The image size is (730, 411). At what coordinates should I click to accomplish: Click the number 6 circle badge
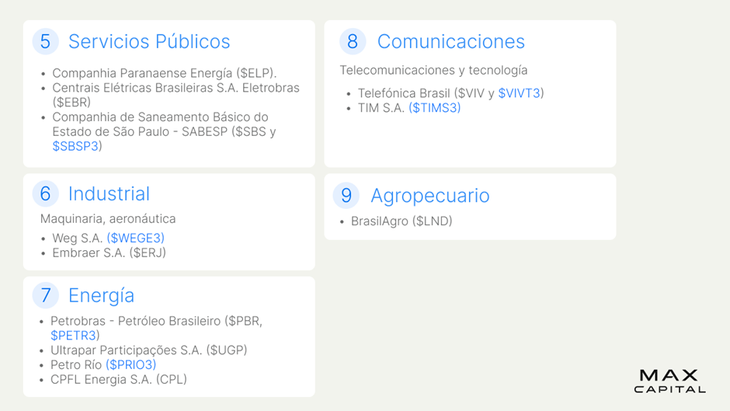[45, 194]
